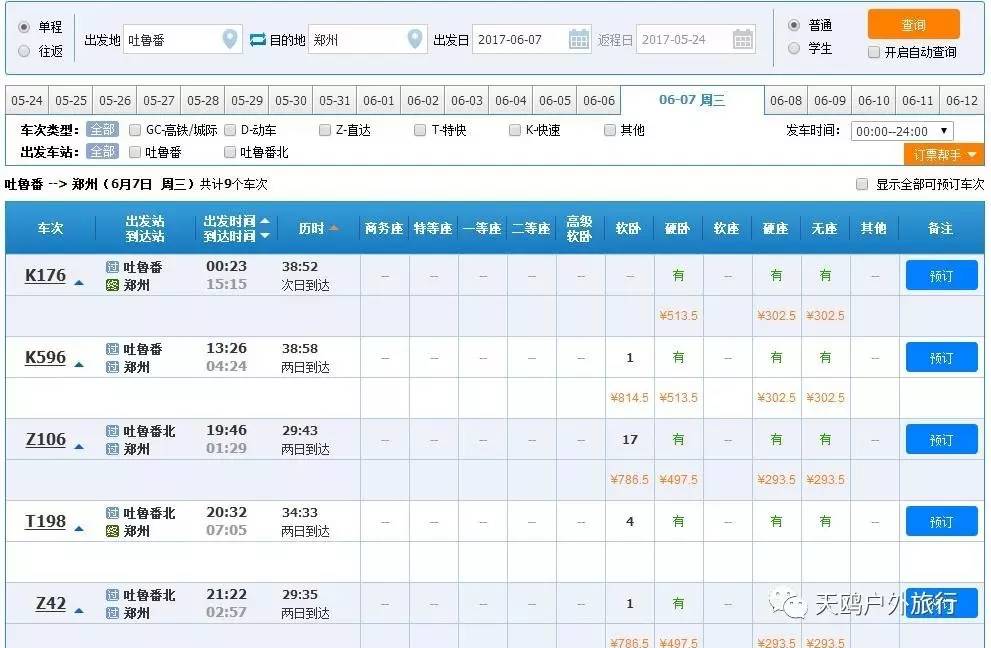Viewport: 991px width, 648px height.
Task: Click the departure city location pin icon
Action: pos(231,38)
